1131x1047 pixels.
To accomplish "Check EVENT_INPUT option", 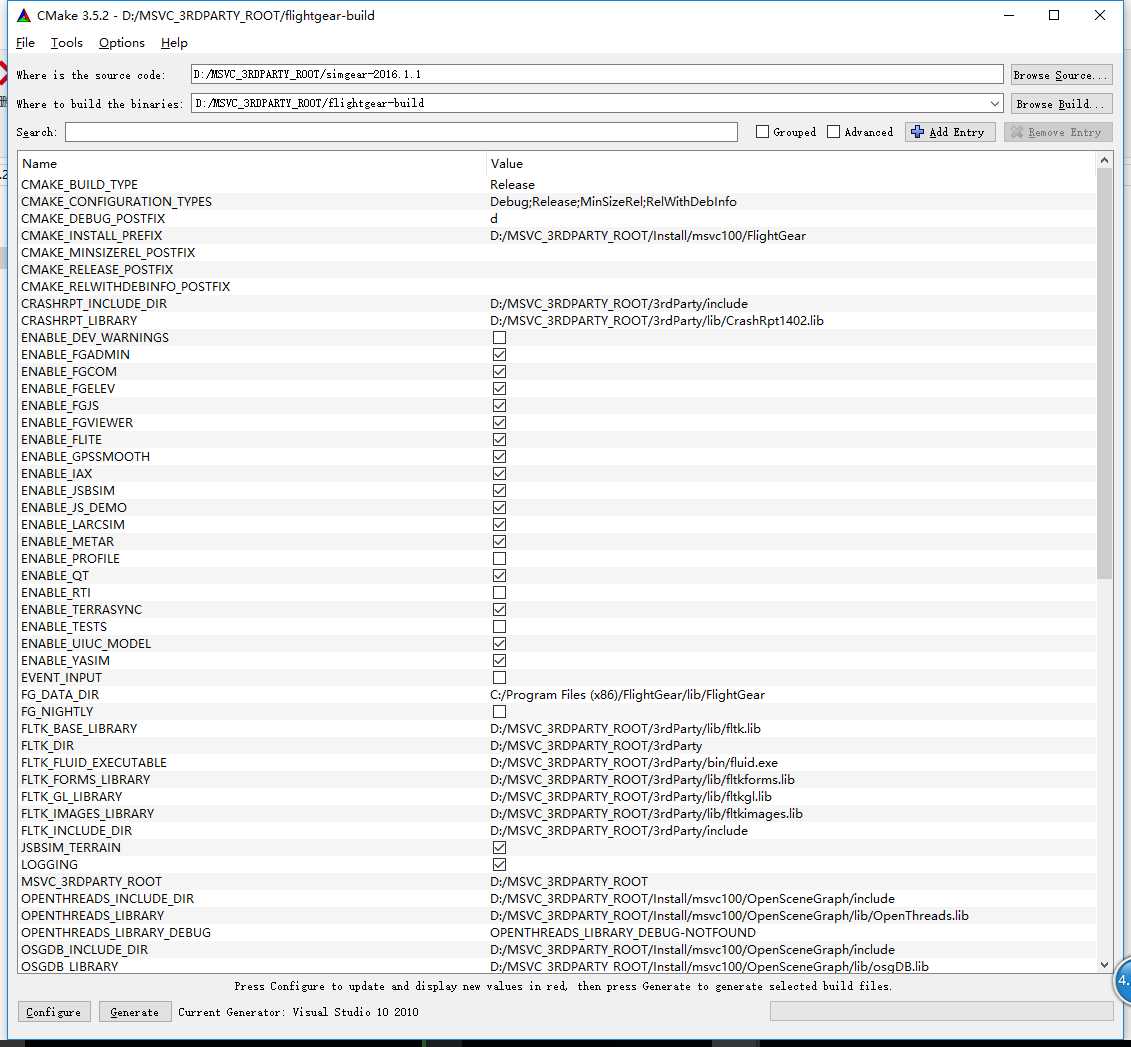I will (x=499, y=678).
